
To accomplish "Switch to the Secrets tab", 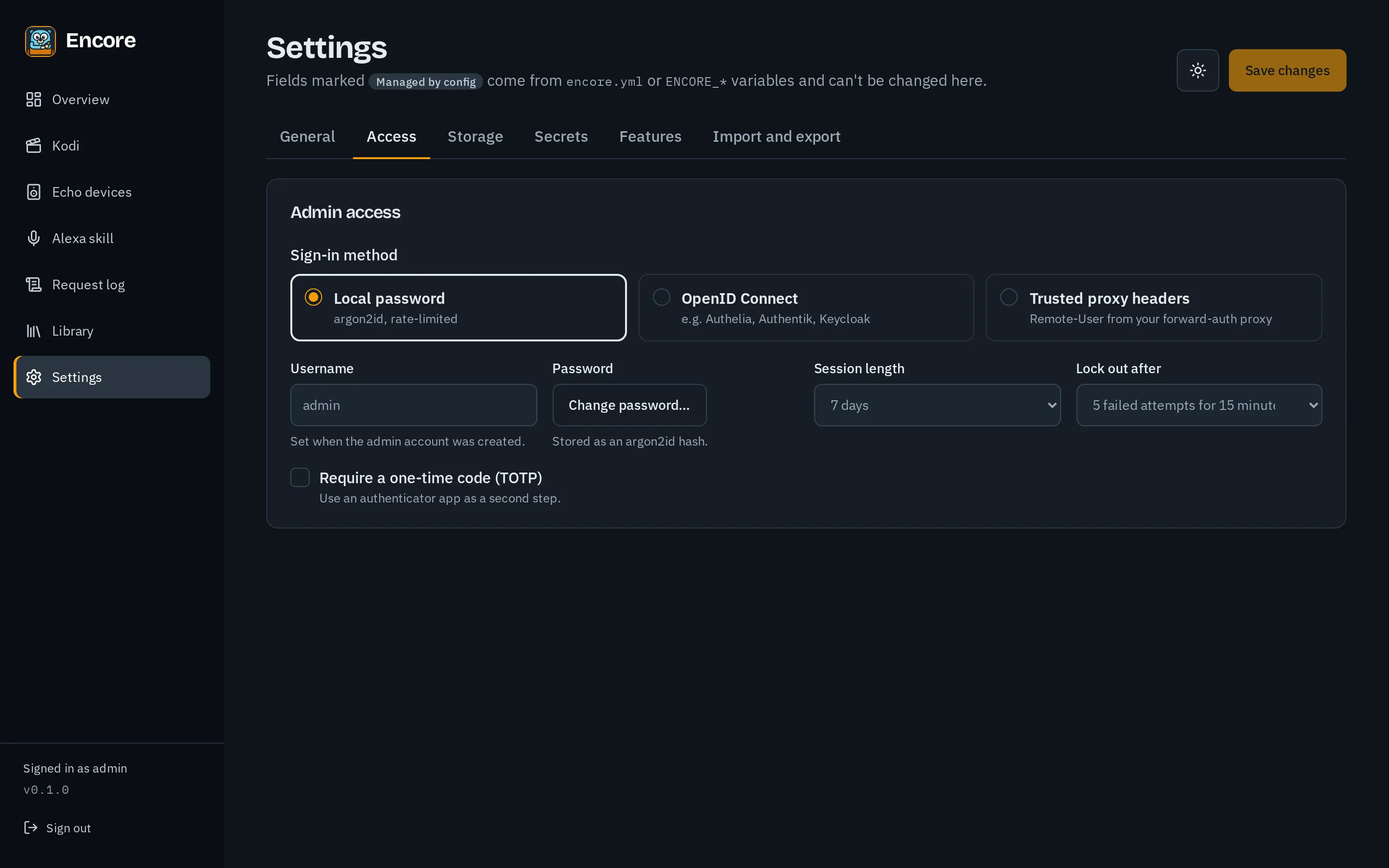I will (x=561, y=136).
